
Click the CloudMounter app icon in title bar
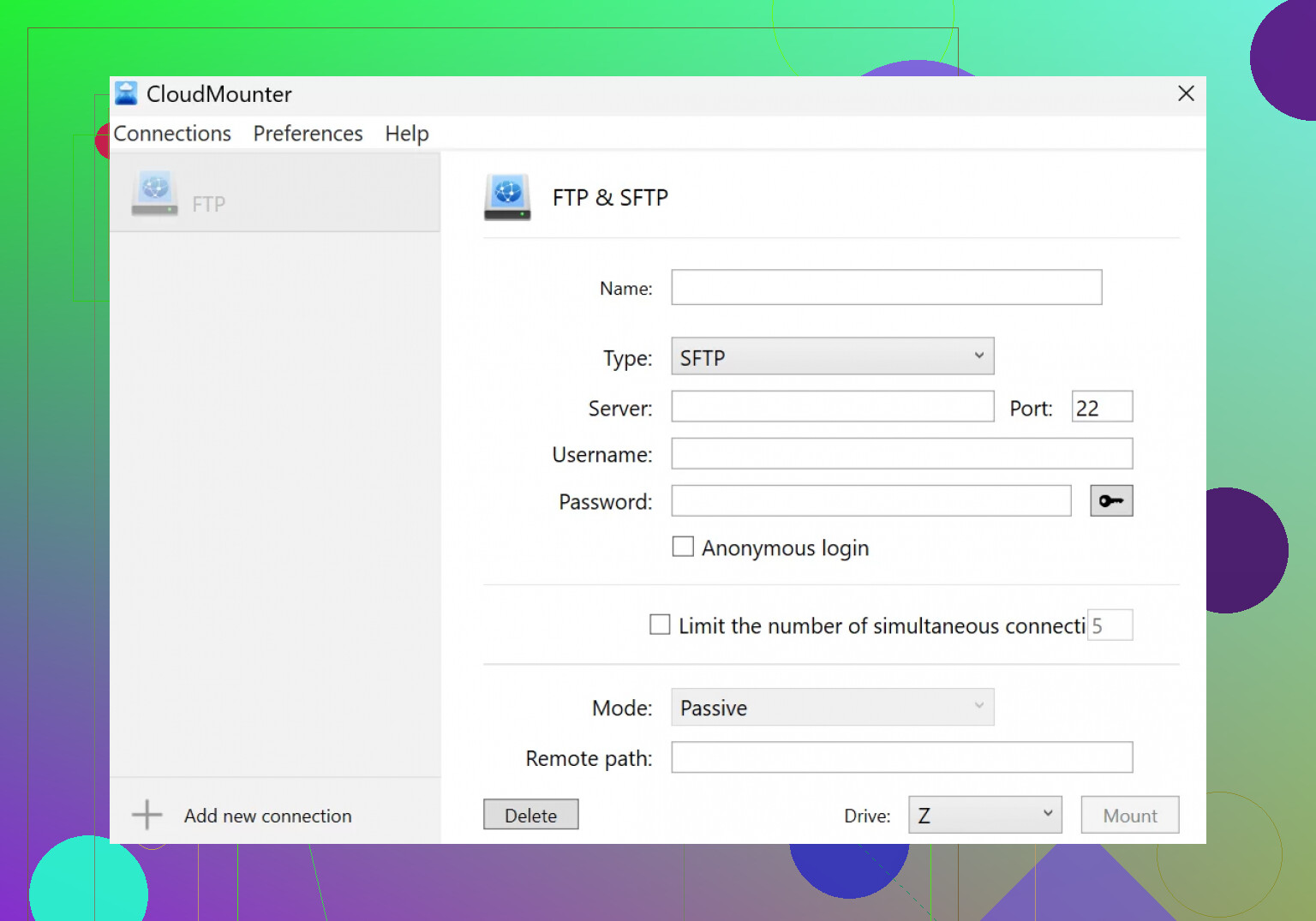pyautogui.click(x=126, y=93)
